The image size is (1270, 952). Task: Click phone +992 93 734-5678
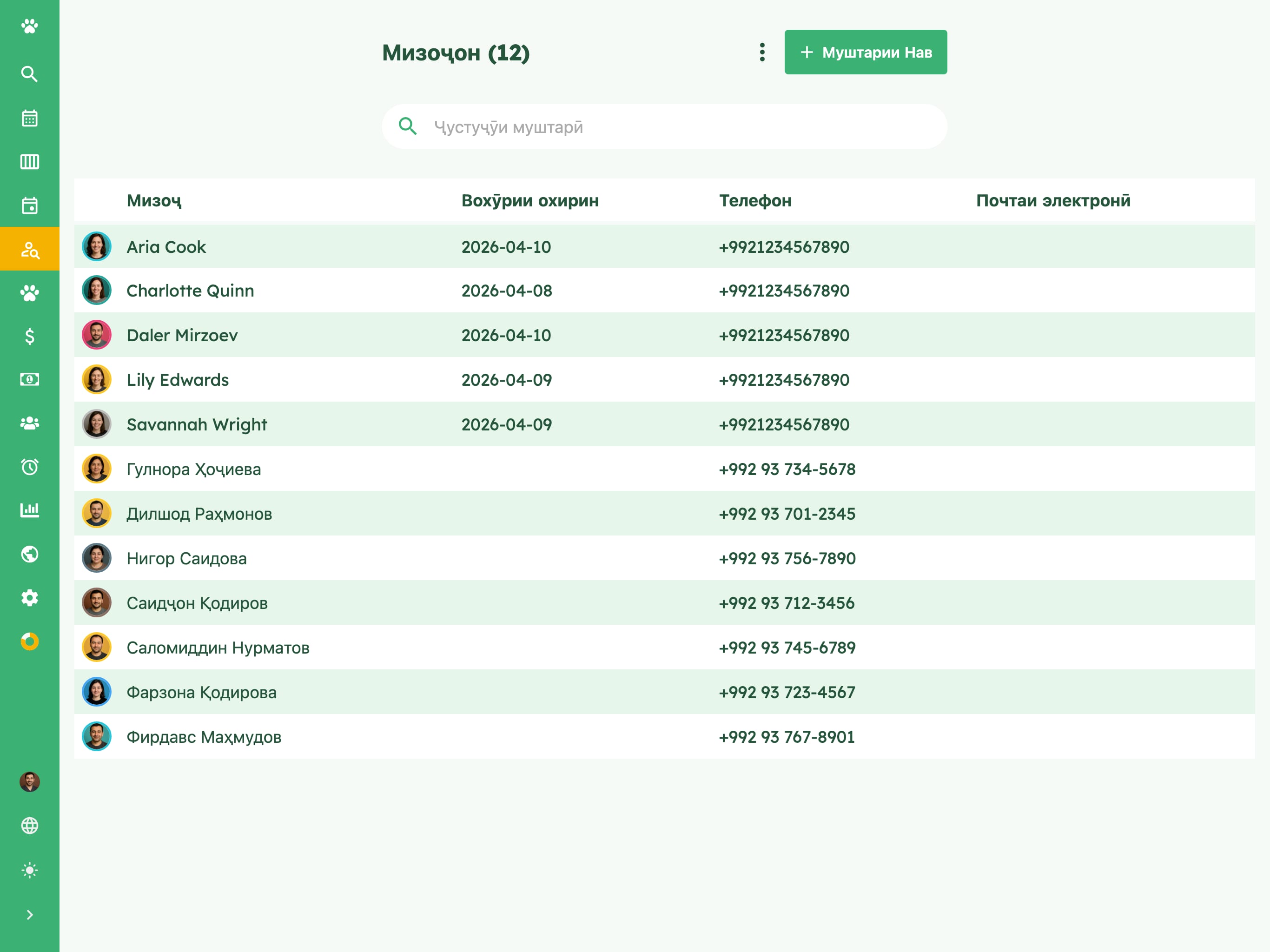[x=787, y=469]
